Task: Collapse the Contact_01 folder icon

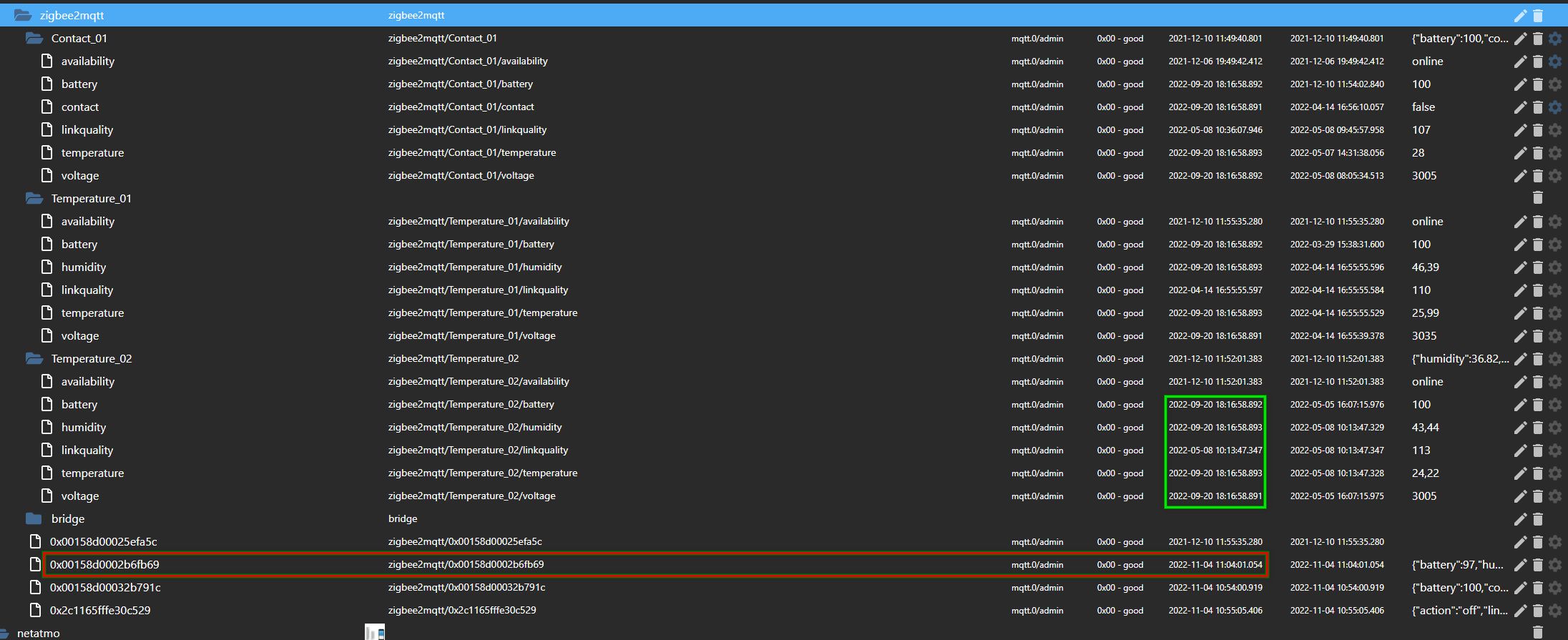Action: (34, 38)
